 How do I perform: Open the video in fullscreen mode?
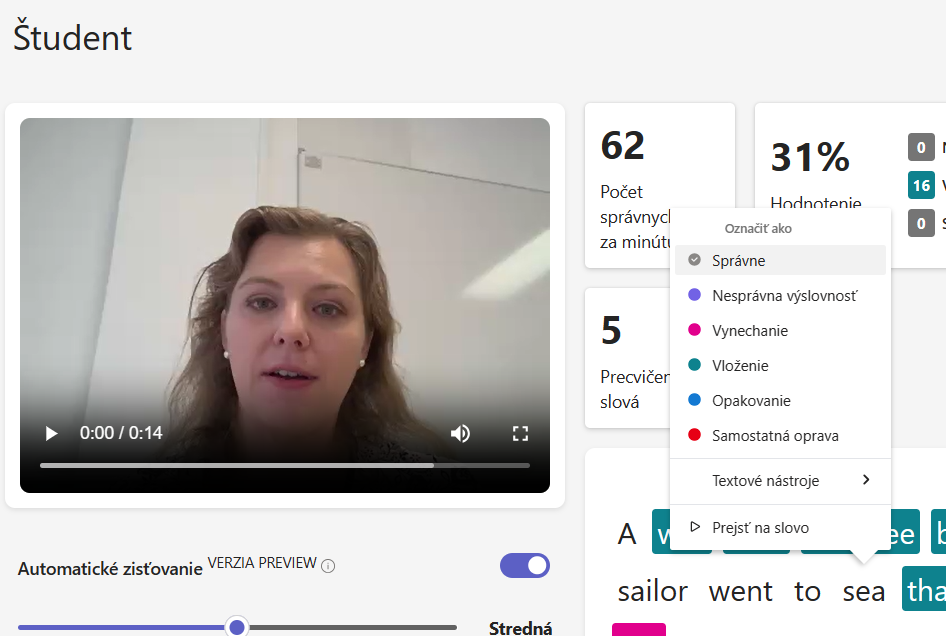520,433
